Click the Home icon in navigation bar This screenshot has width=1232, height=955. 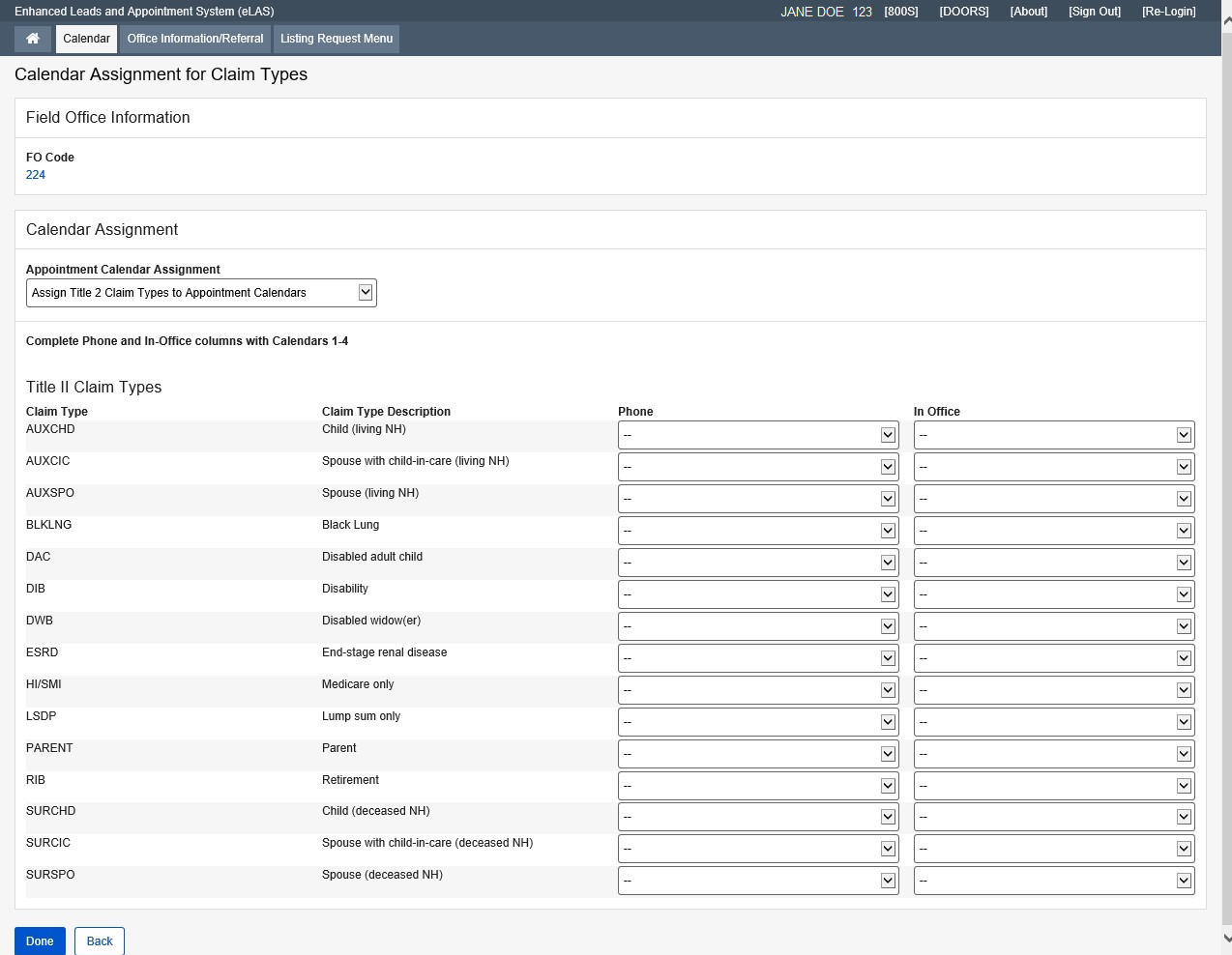(33, 39)
